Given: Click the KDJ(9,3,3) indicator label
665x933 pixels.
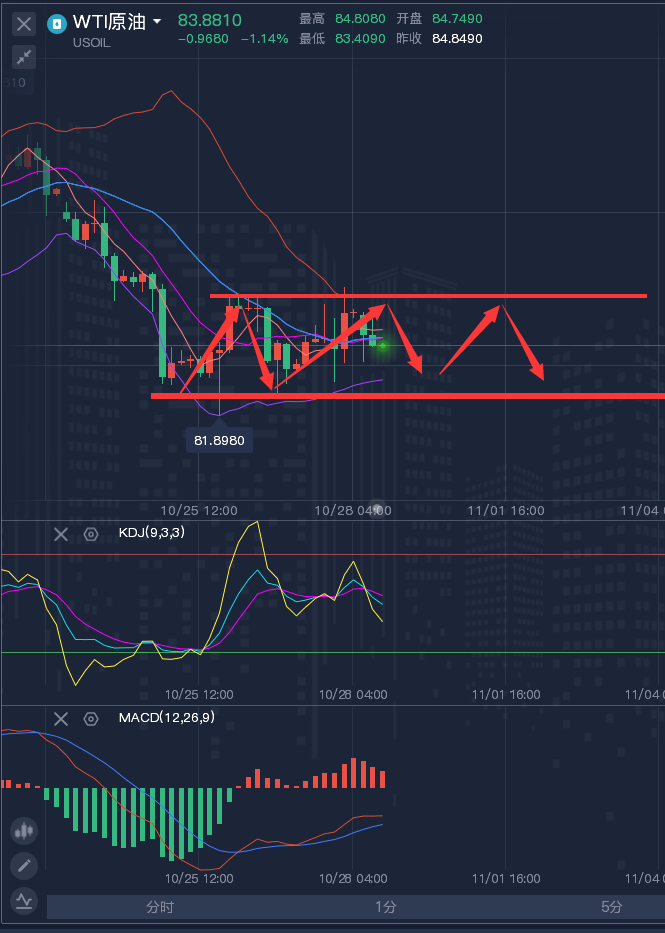Looking at the screenshot, I should tap(151, 533).
